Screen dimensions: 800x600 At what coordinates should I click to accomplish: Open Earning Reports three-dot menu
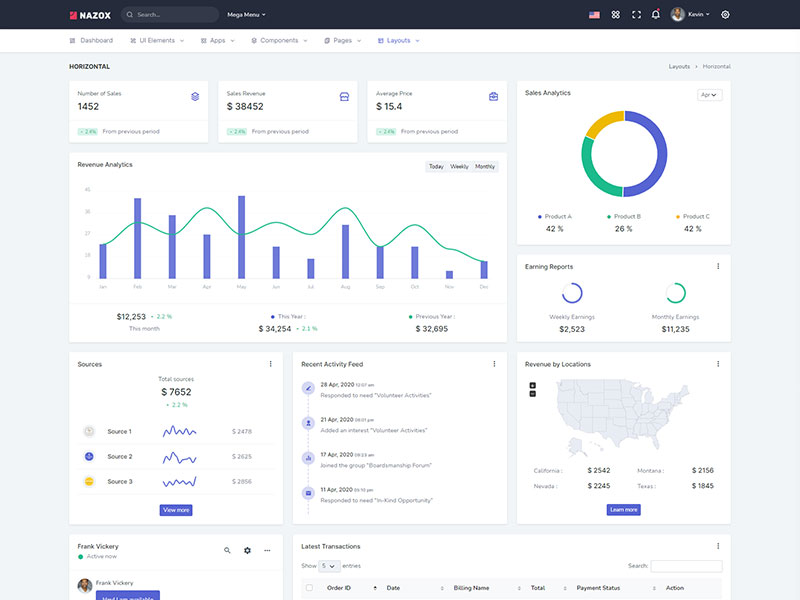[718, 266]
